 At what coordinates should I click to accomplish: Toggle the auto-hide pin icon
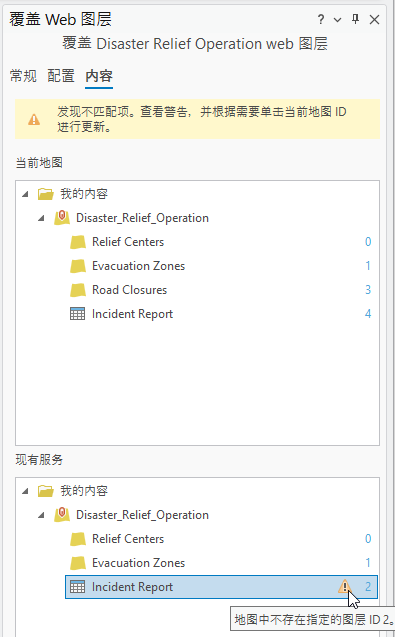(x=355, y=19)
